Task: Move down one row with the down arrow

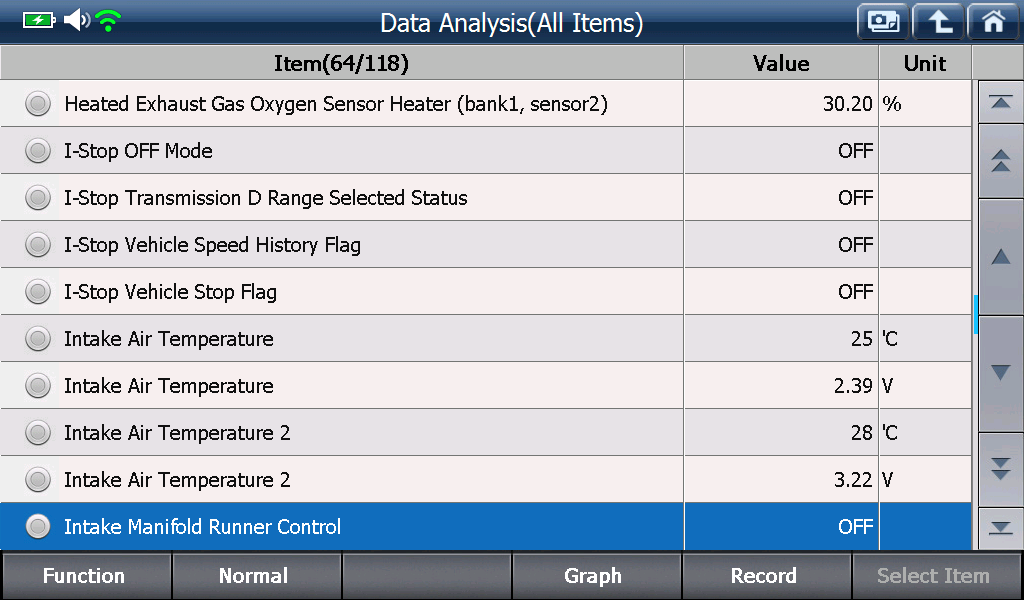Action: coord(1000,373)
